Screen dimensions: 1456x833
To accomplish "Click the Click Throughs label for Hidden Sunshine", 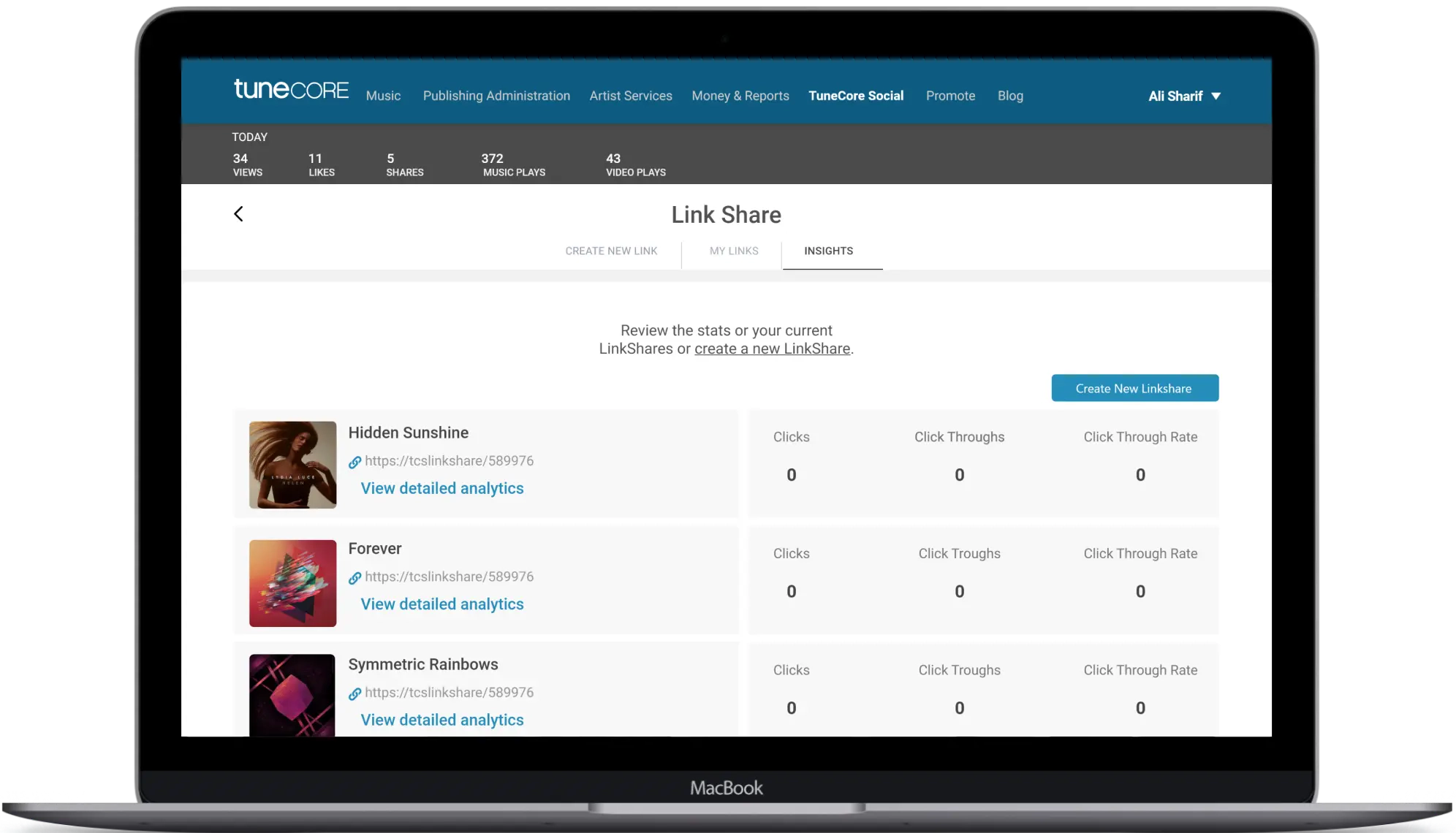I will coord(960,437).
